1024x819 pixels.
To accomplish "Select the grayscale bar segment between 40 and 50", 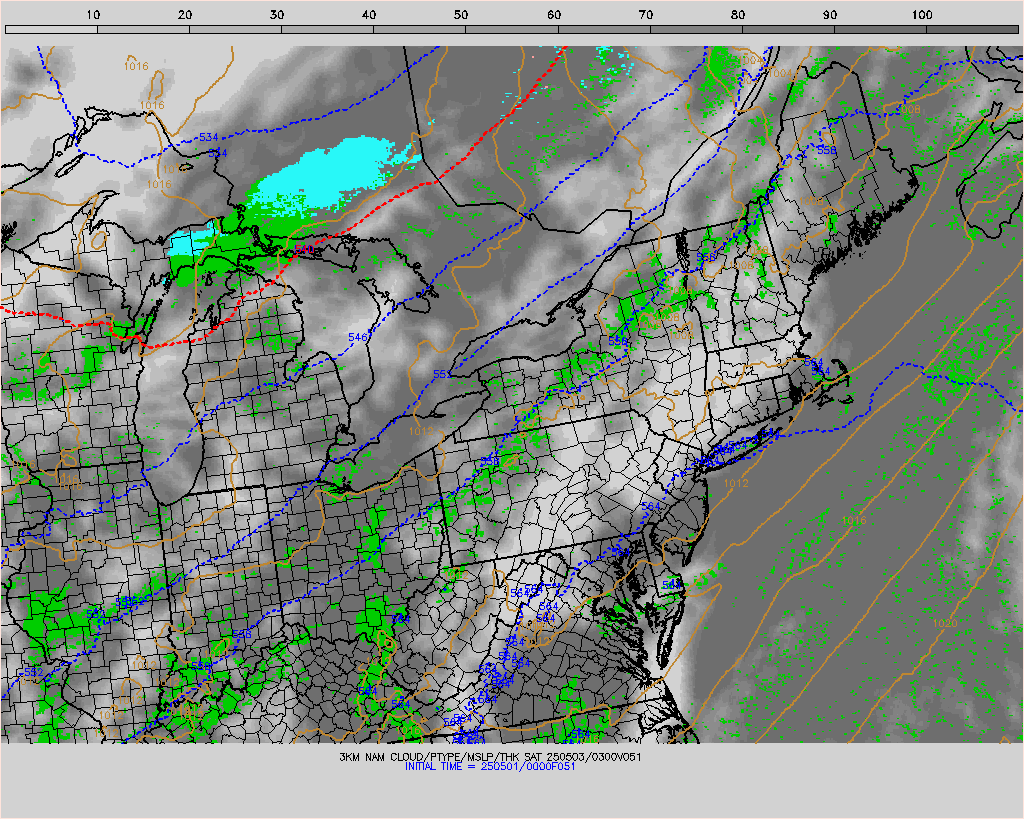I will click(x=419, y=29).
